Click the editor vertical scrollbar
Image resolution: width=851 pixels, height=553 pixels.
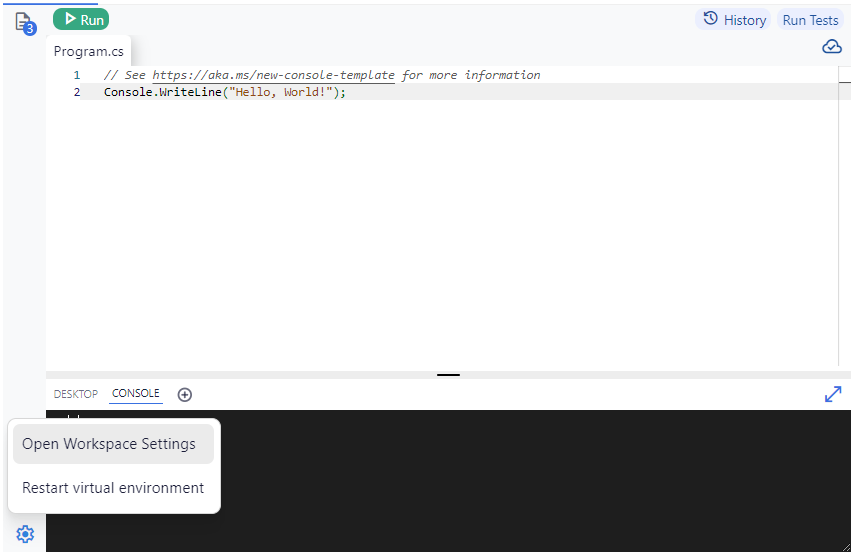(844, 217)
